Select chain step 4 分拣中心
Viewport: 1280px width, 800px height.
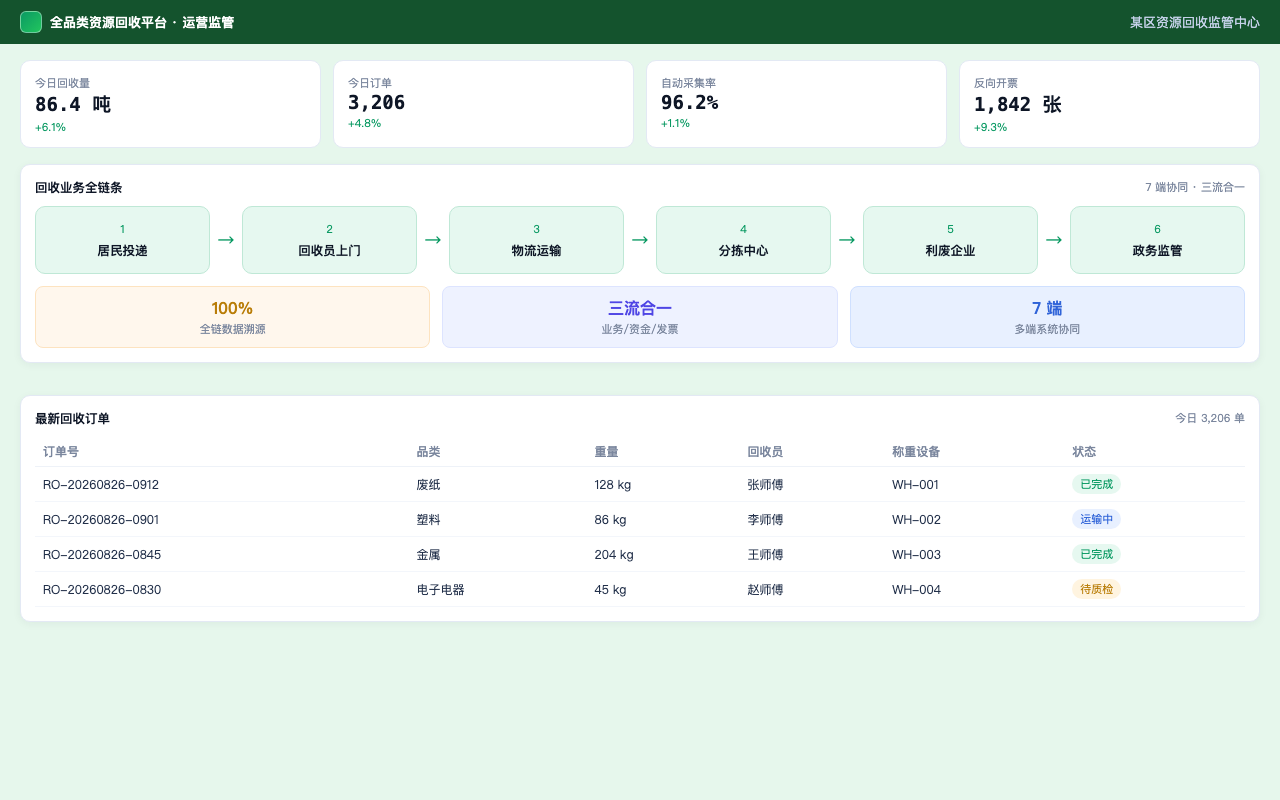[x=743, y=240]
